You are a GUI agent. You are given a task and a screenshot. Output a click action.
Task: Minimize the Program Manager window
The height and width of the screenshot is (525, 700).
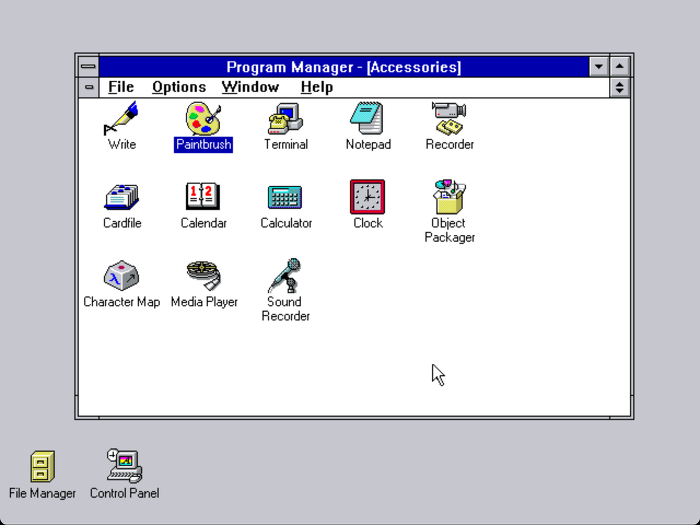tap(599, 67)
